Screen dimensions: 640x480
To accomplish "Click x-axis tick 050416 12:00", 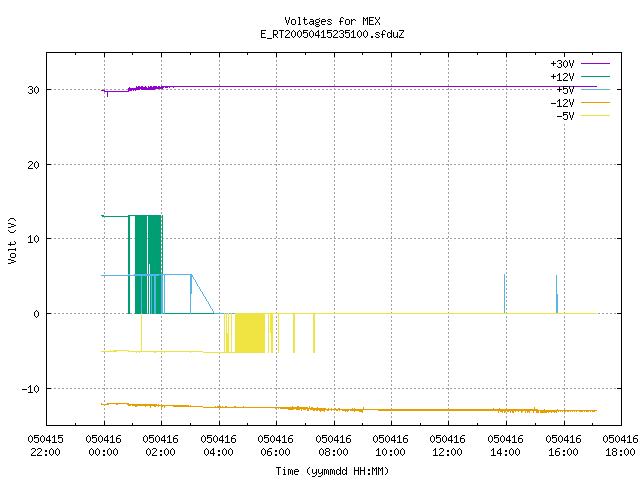I will [x=448, y=446].
